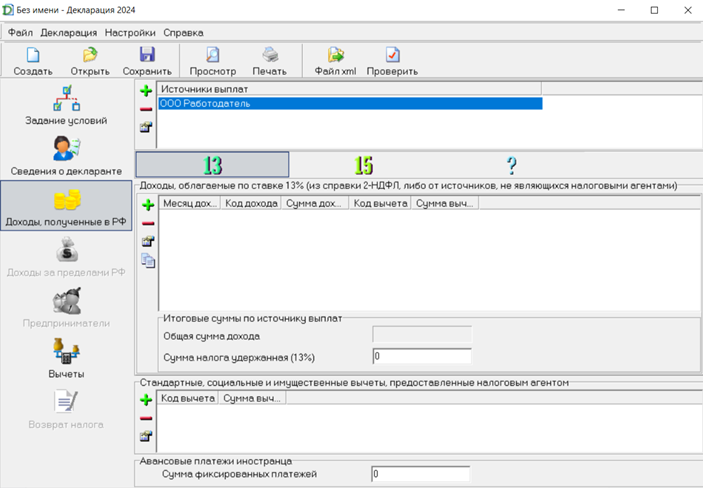Viewport: 703px width, 488px height.
Task: Remove the selected payment source with red minus
Action: pyautogui.click(x=146, y=108)
